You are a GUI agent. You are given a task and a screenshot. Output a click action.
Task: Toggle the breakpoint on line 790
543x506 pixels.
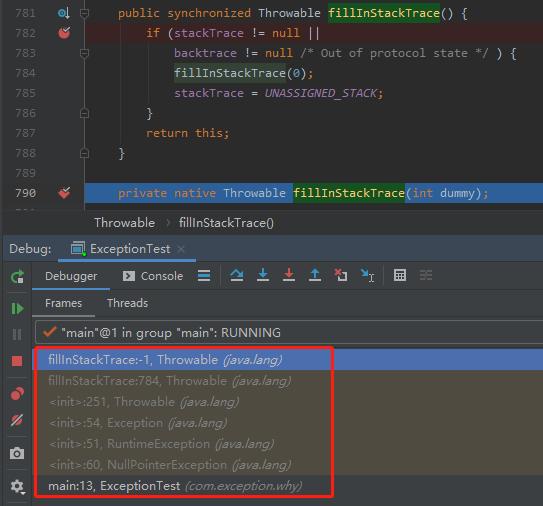(64, 193)
